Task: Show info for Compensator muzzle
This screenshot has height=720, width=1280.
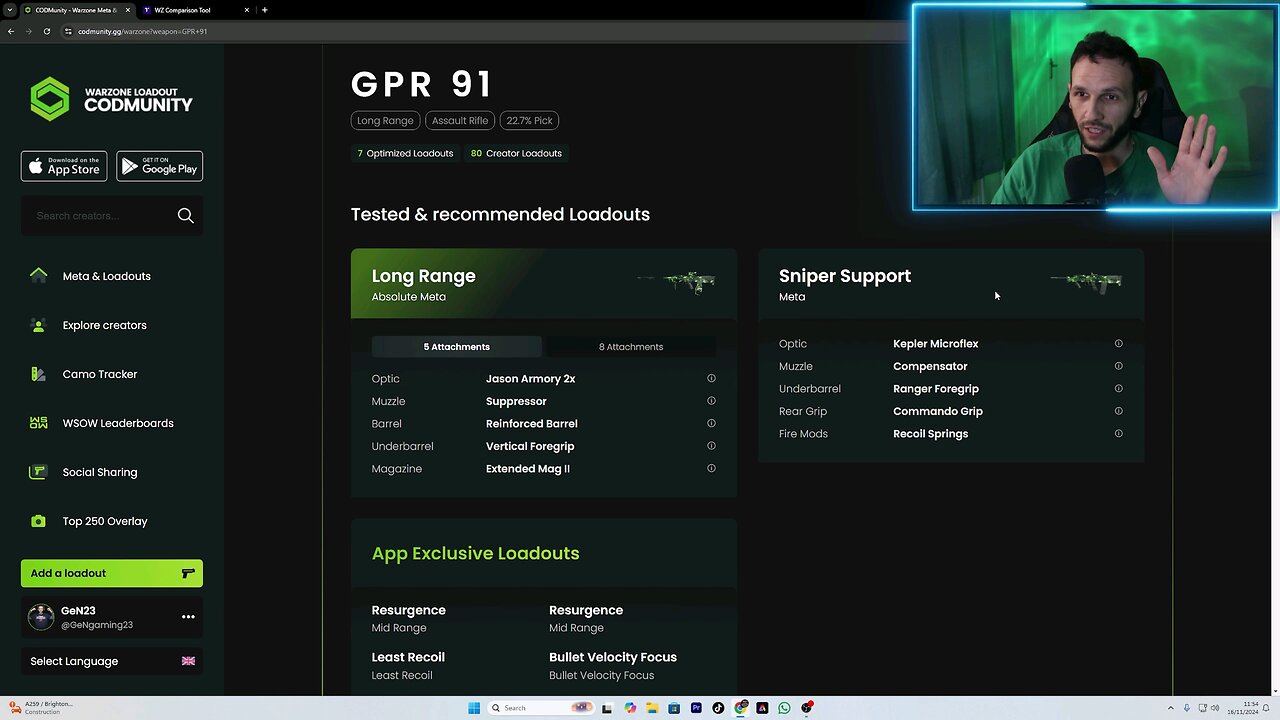Action: click(1118, 366)
